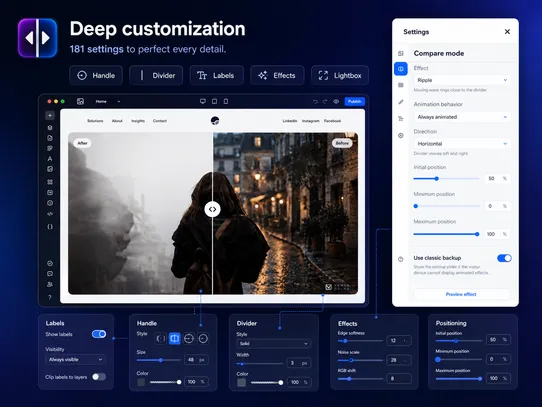Disable the Use classic backup toggle
Screen dimensions: 542x407
504,258
